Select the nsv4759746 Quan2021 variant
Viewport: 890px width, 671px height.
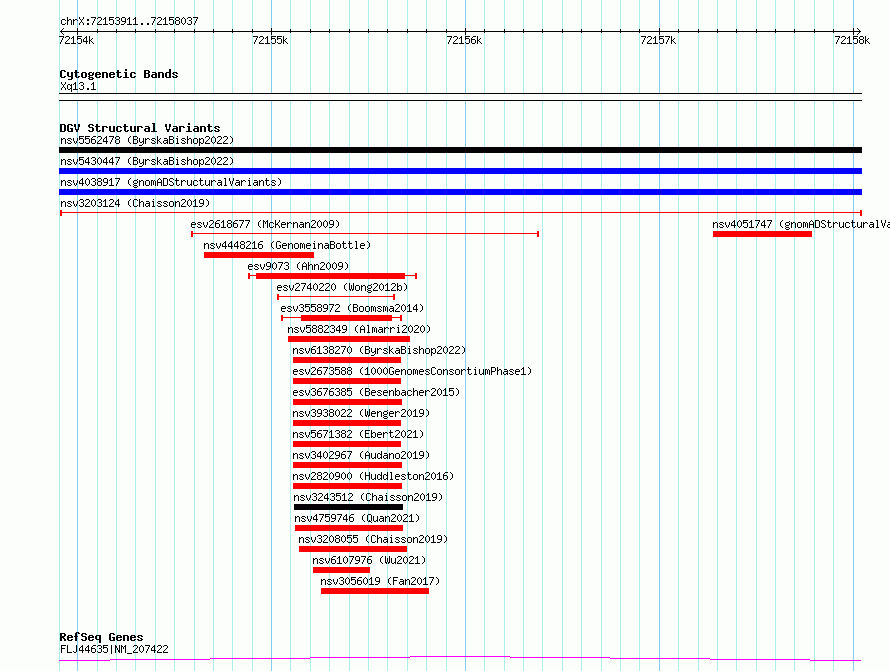click(x=349, y=528)
